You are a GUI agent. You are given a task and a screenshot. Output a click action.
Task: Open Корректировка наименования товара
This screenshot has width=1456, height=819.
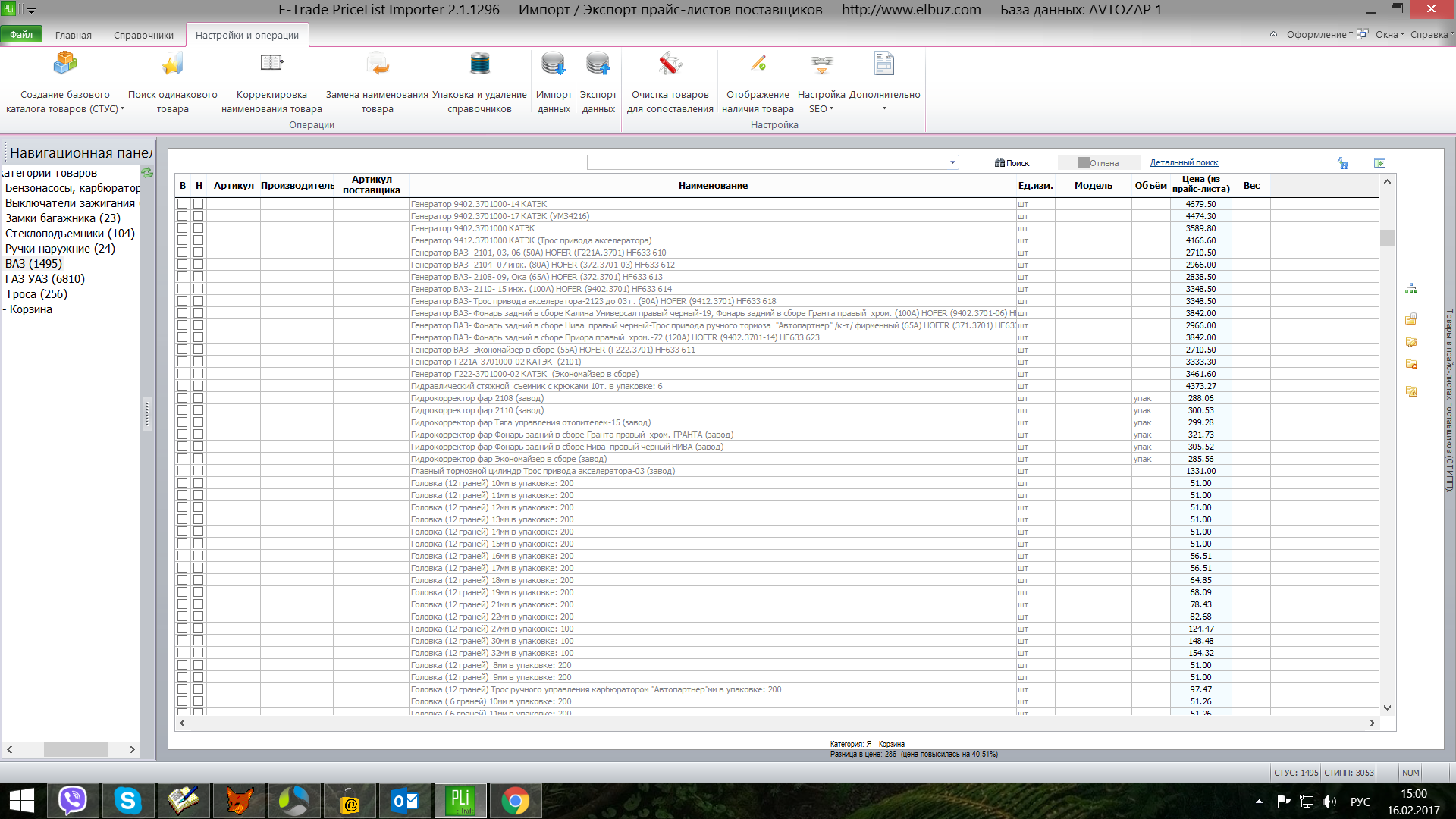(x=271, y=82)
